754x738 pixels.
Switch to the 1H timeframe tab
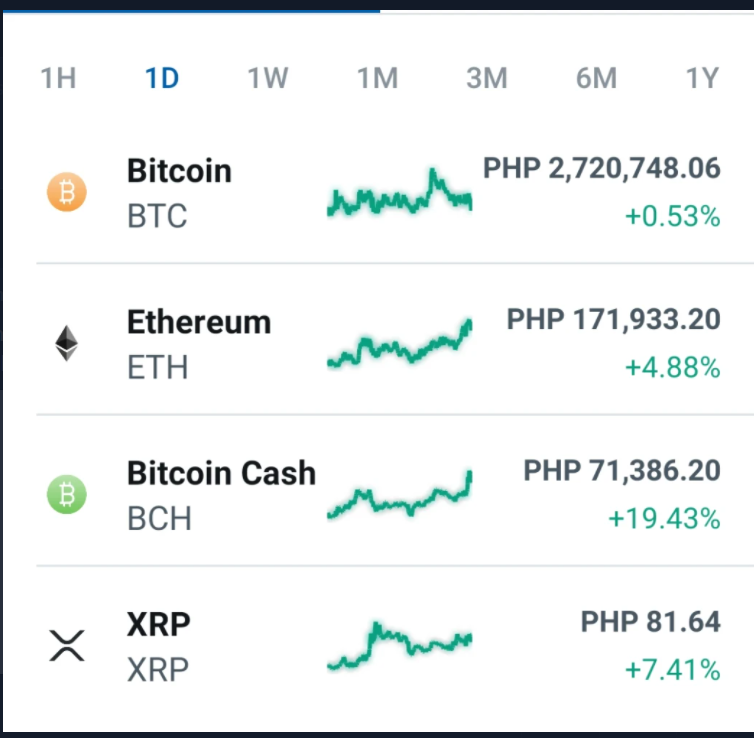pos(58,78)
